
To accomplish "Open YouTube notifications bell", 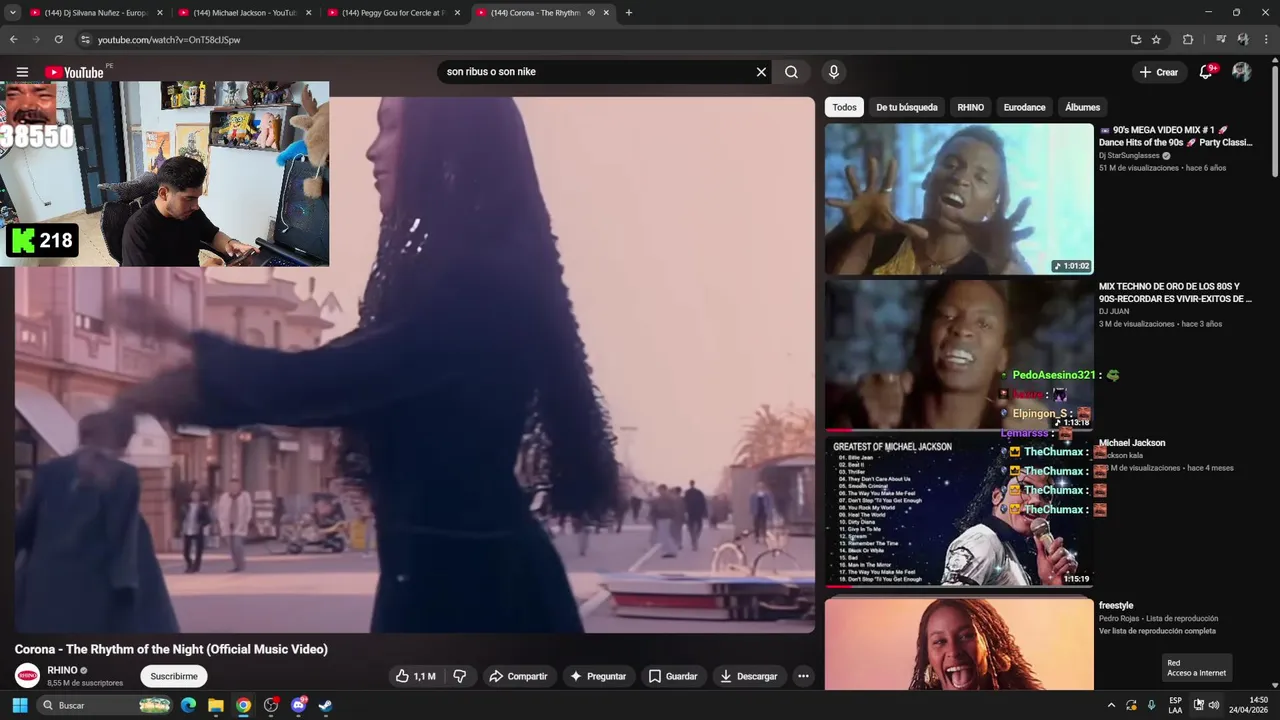I will tap(1207, 72).
